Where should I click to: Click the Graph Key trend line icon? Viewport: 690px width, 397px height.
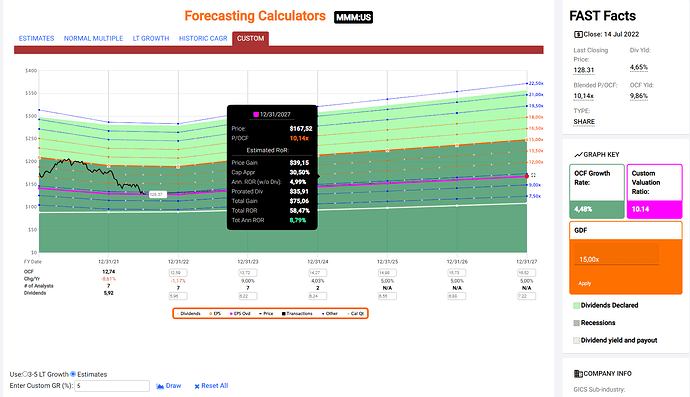pyautogui.click(x=578, y=154)
